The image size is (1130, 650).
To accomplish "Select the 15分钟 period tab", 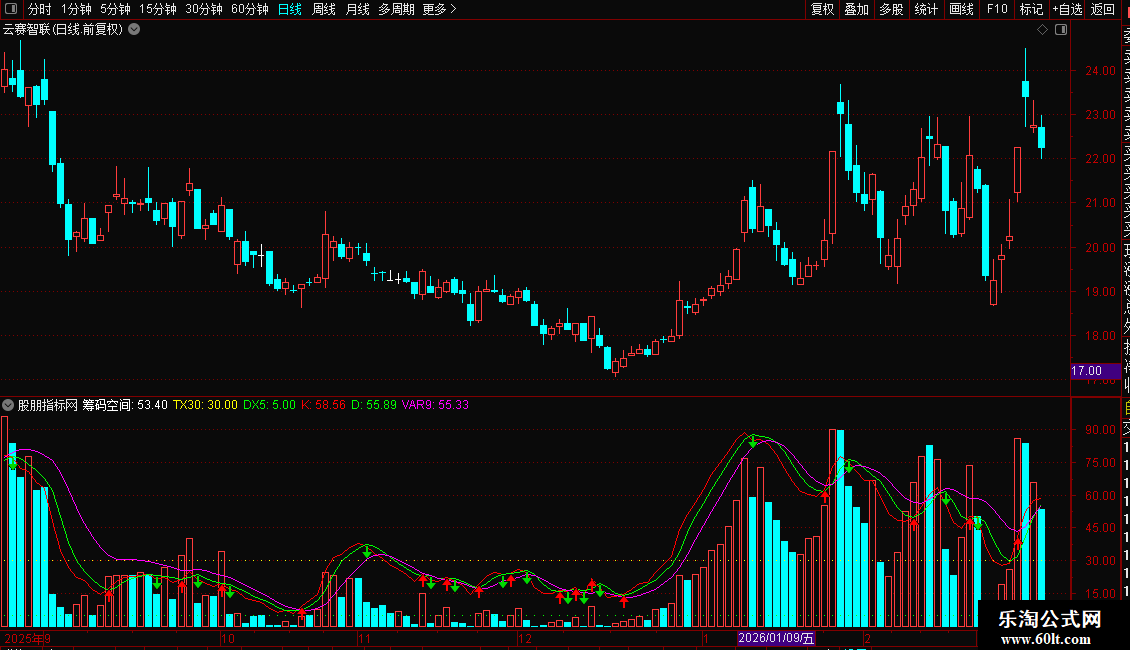I will point(158,9).
